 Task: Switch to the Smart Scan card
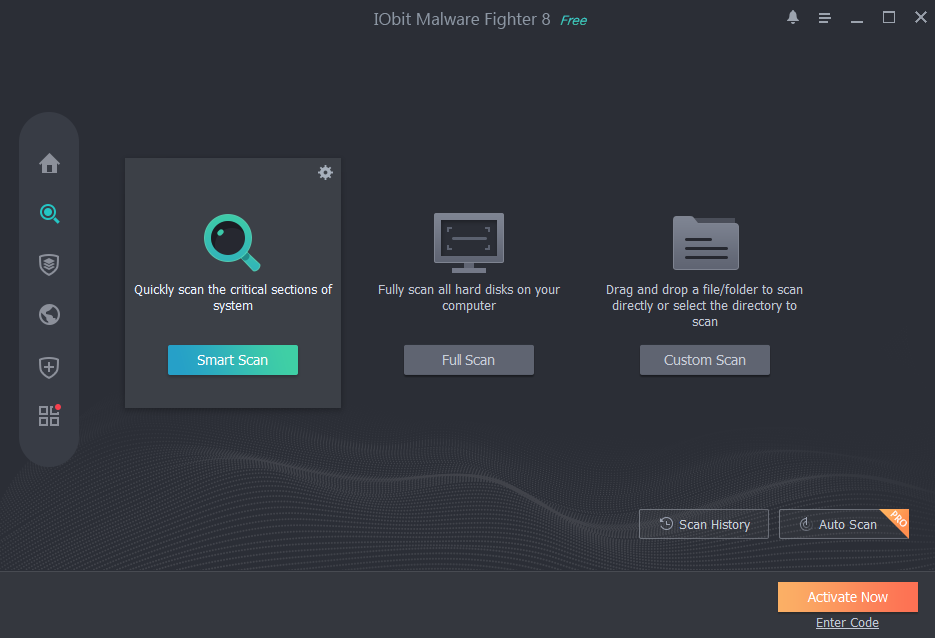tap(233, 283)
